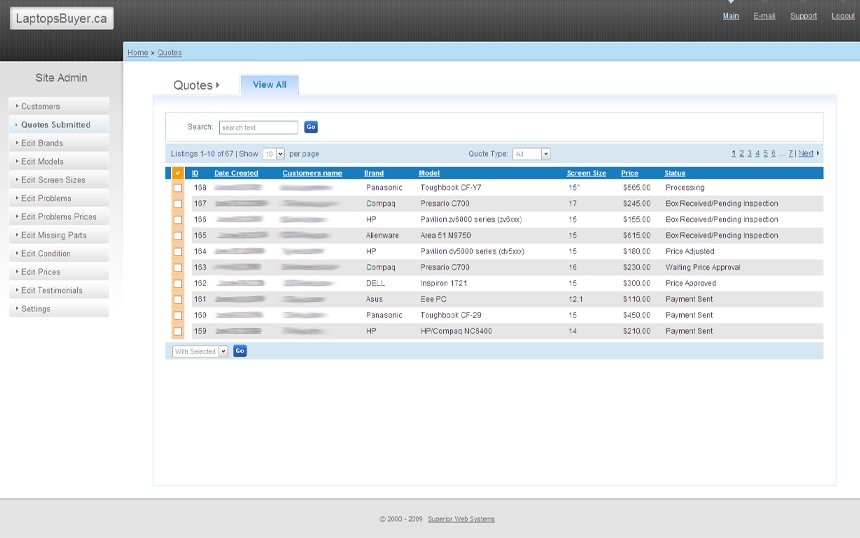The width and height of the screenshot is (860, 538).
Task: Click the Main link in top navigation
Action: (x=731, y=16)
